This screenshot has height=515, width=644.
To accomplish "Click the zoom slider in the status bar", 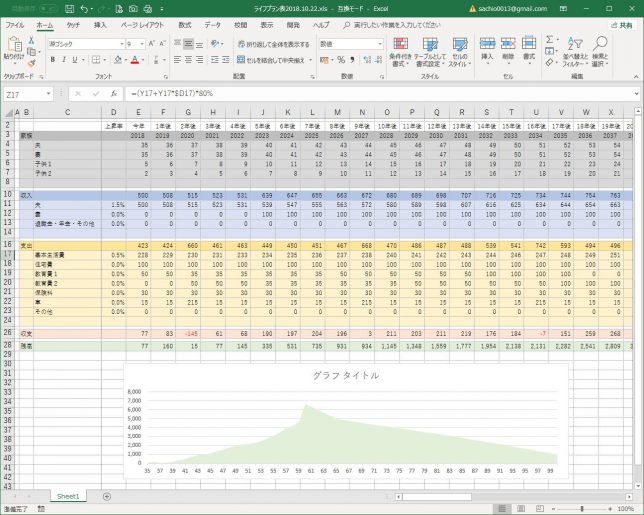I will [582, 509].
